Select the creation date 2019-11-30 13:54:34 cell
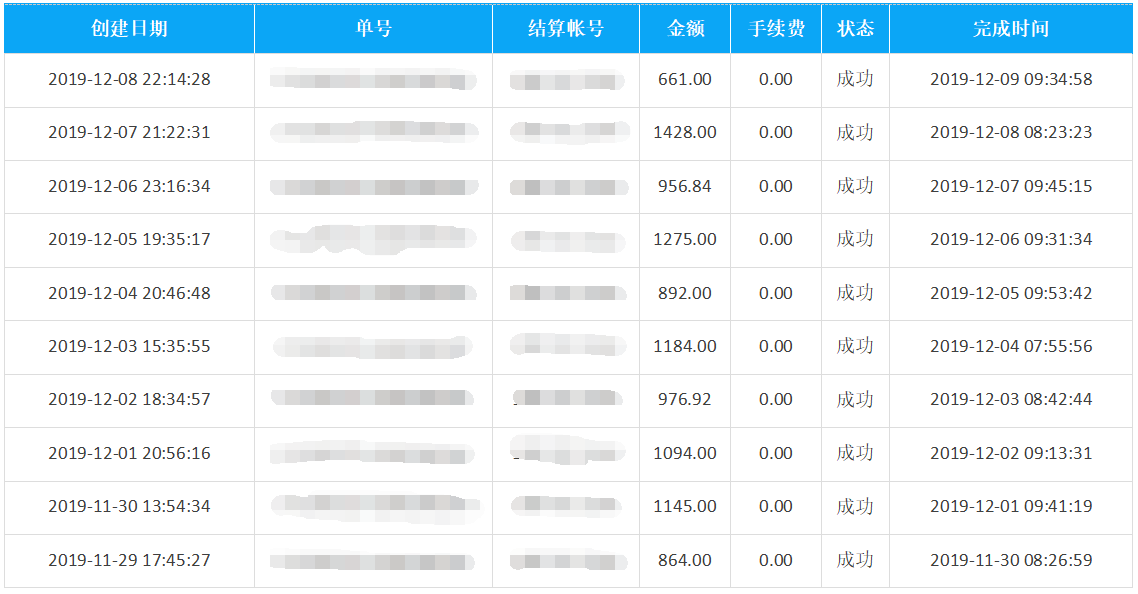 click(129, 506)
